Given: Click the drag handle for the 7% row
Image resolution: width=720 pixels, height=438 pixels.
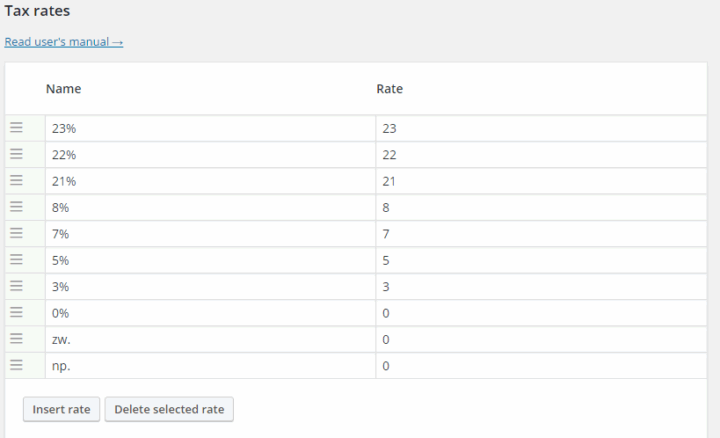Looking at the screenshot, I should click(x=16, y=233).
